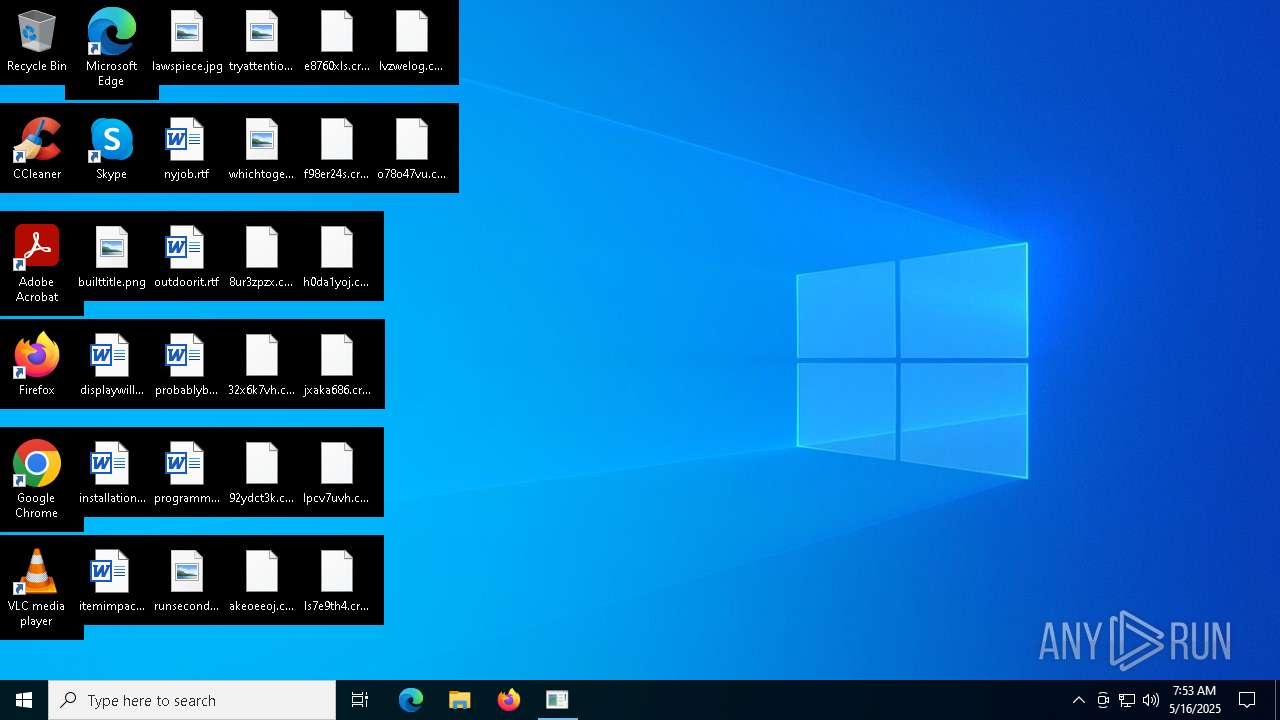The image size is (1280, 720).
Task: Select the VLC media player shortcut
Action: coord(37,588)
